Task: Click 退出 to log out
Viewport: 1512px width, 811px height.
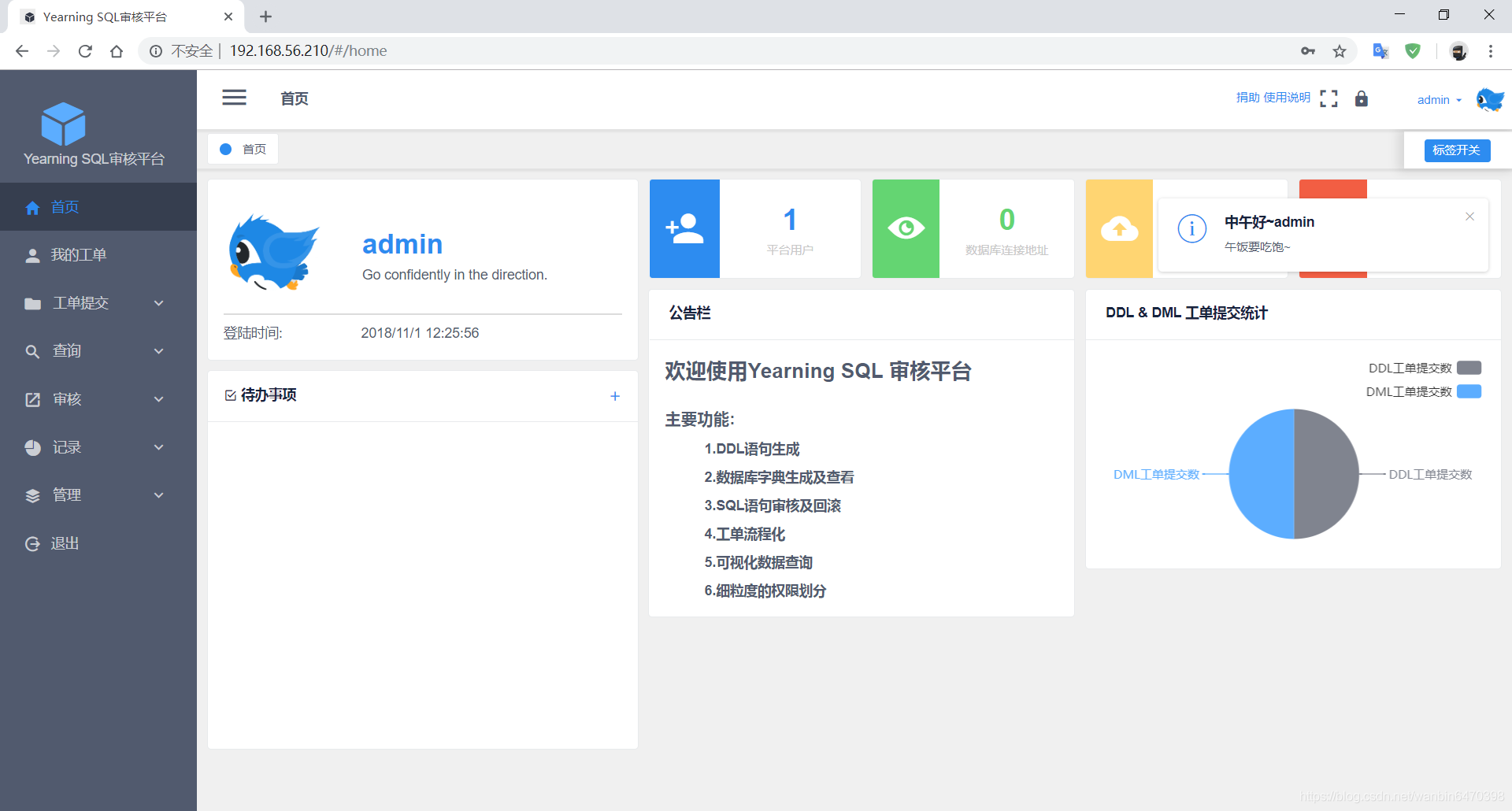Action: pos(98,543)
